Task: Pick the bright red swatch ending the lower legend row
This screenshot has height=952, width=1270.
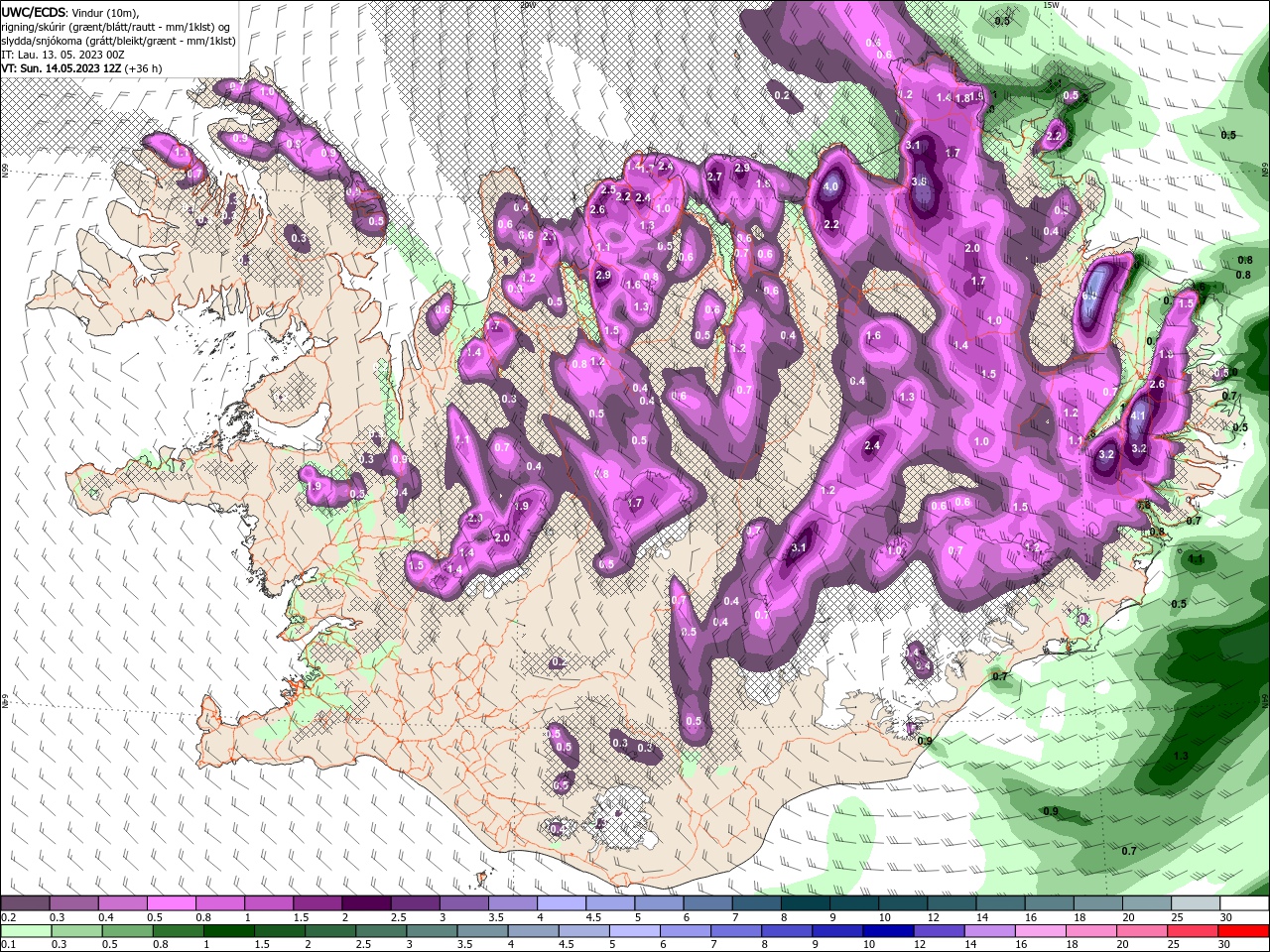Action: pyautogui.click(x=1243, y=931)
